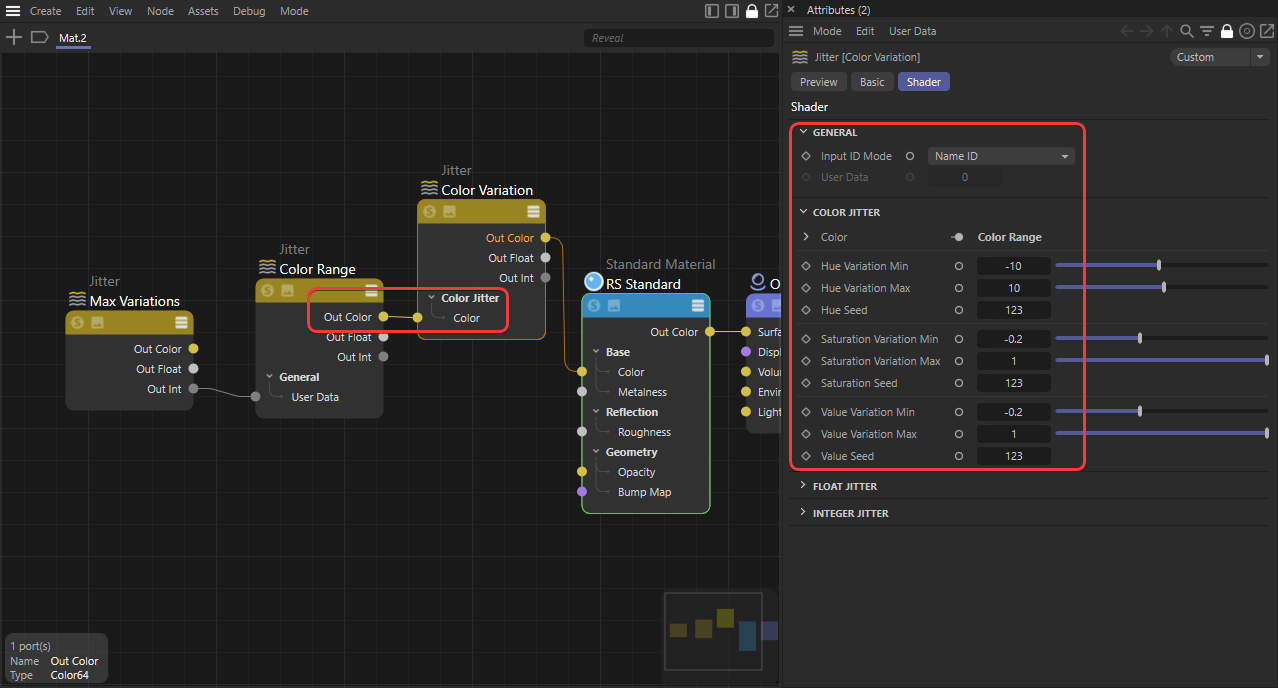The height and width of the screenshot is (688, 1278).
Task: Open the Assets menu
Action: coord(203,11)
